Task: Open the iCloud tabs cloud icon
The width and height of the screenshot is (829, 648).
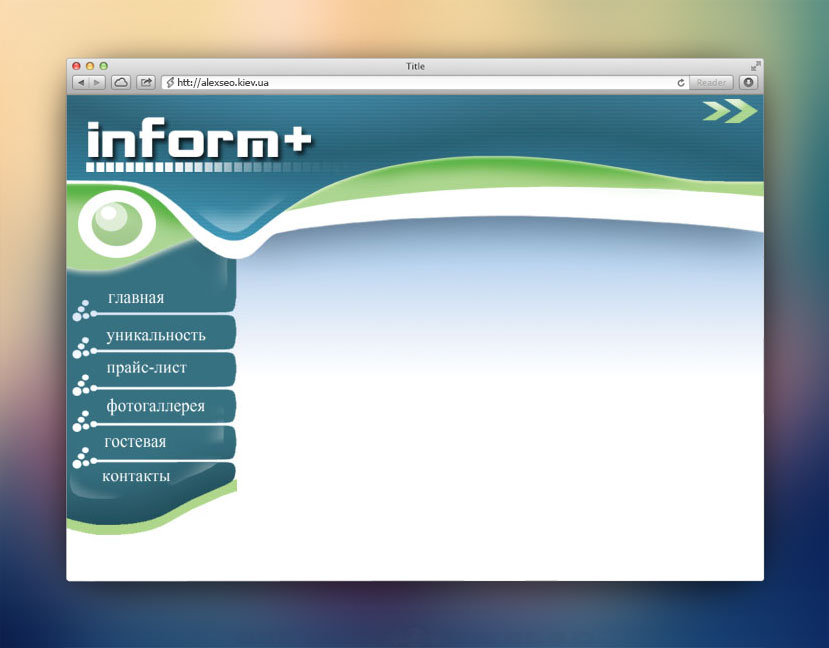Action: (x=121, y=82)
